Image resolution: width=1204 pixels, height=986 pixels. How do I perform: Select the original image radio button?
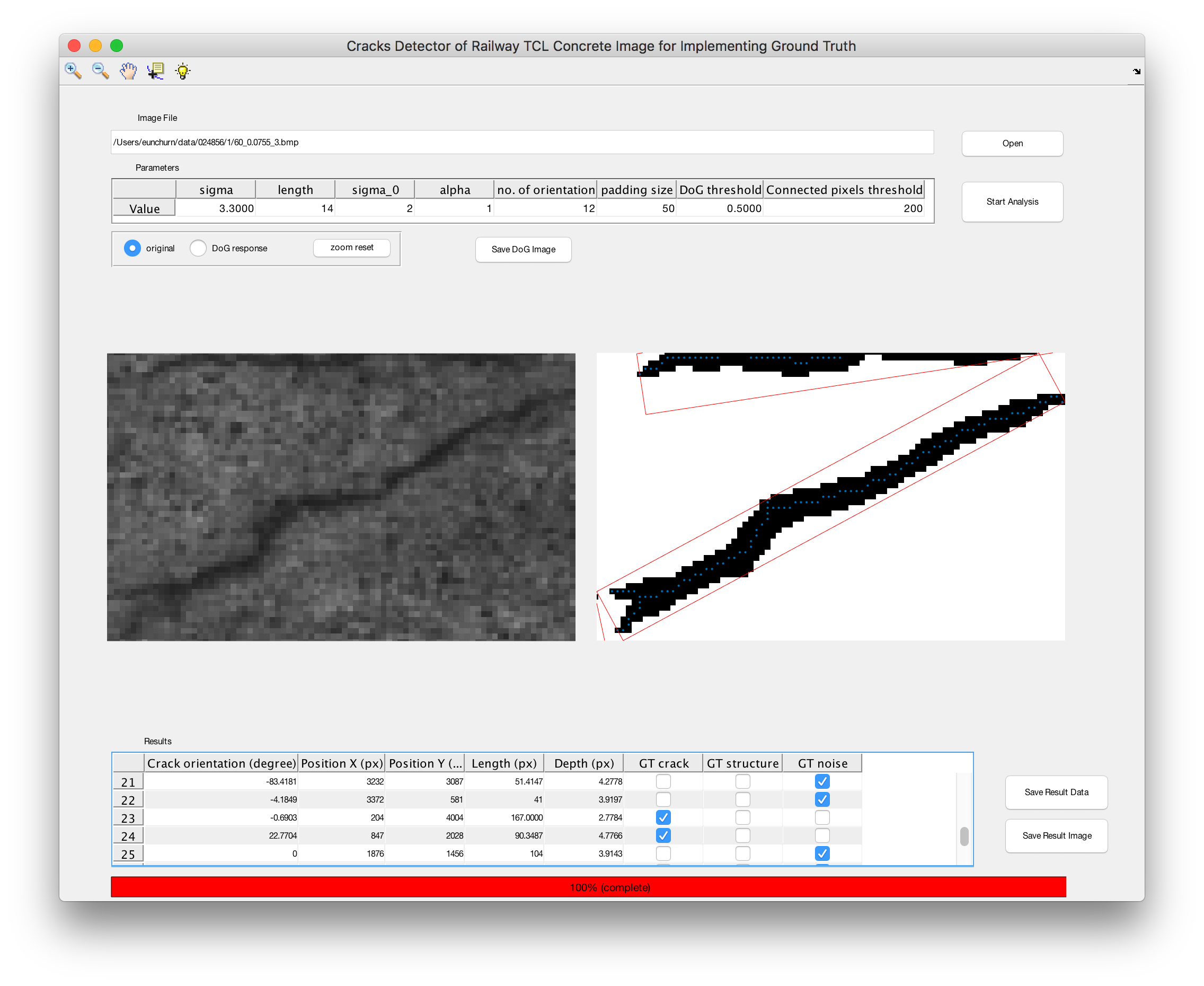click(132, 248)
